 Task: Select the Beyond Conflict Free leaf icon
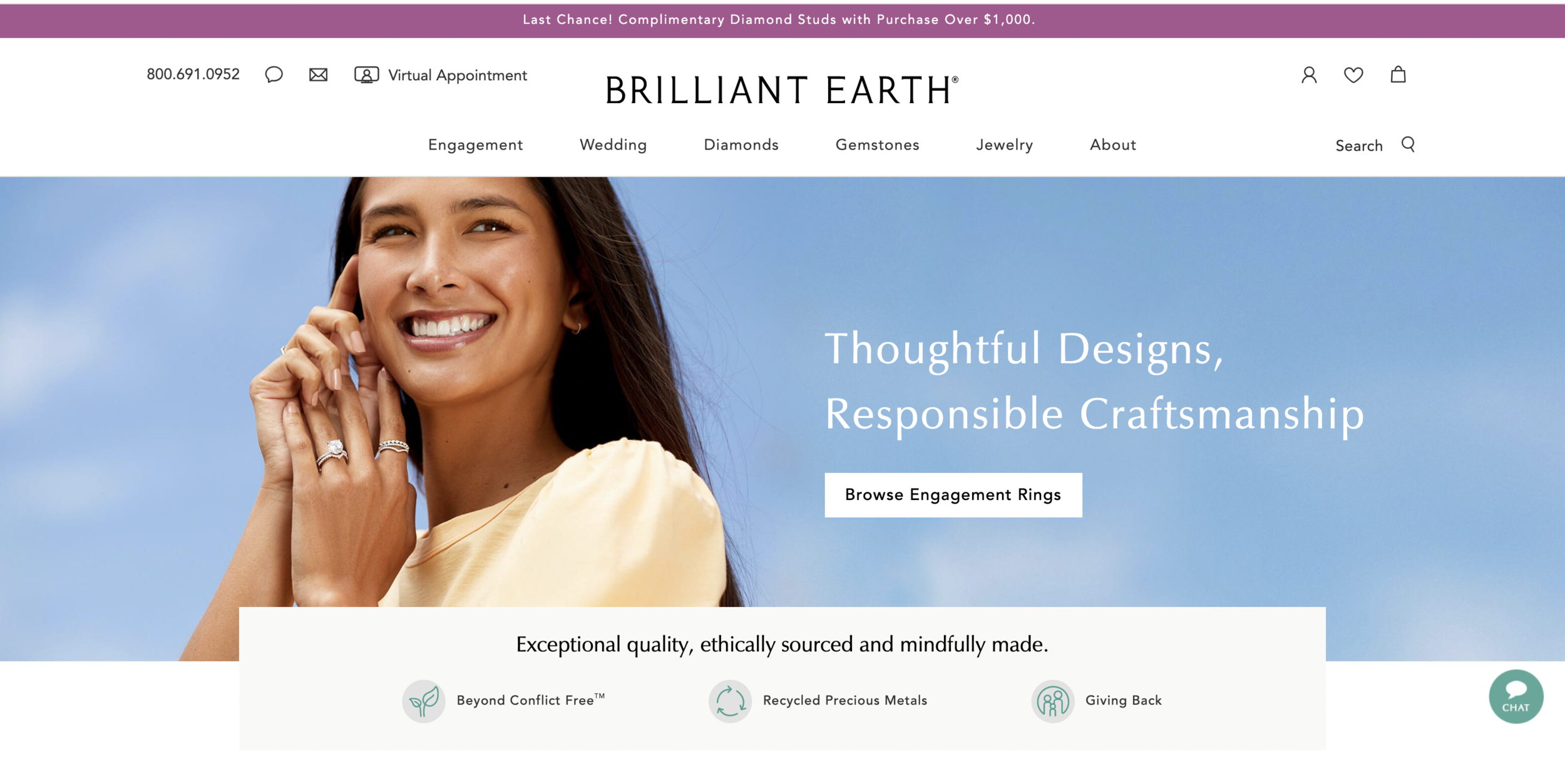tap(424, 701)
